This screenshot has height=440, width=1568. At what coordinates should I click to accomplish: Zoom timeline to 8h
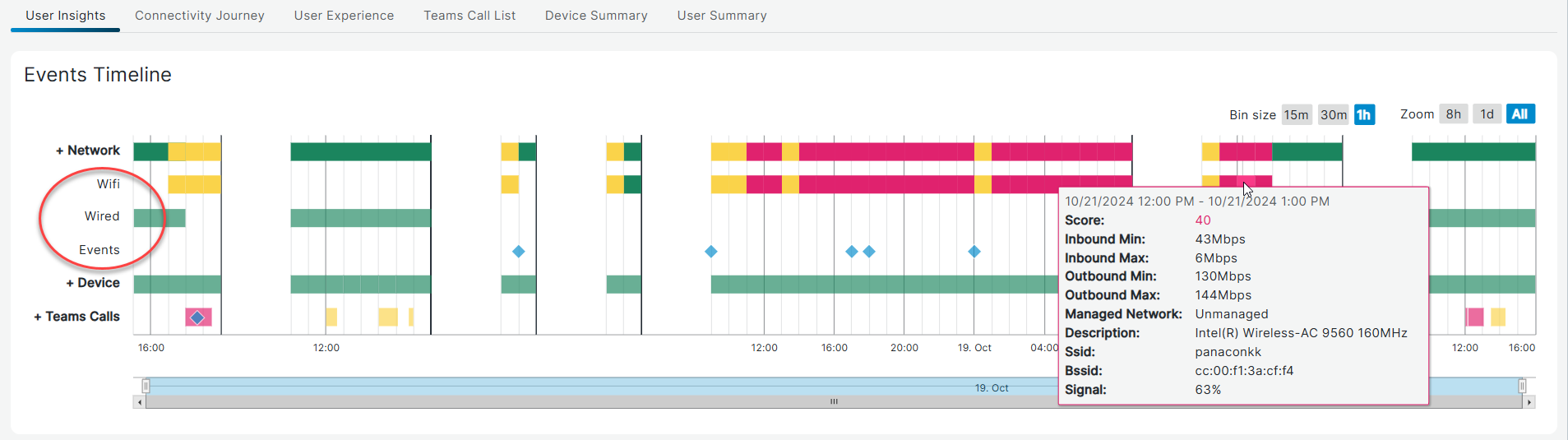tap(1453, 114)
